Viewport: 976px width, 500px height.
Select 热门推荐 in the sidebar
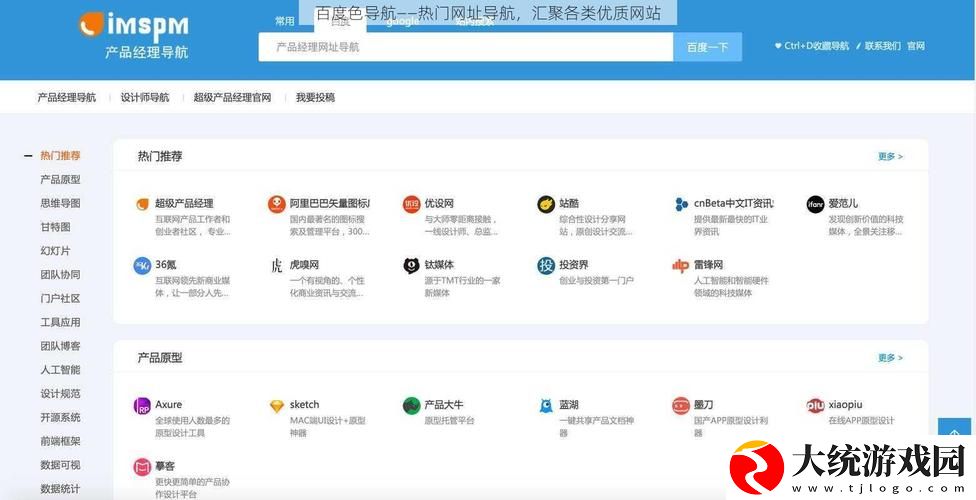(60, 156)
